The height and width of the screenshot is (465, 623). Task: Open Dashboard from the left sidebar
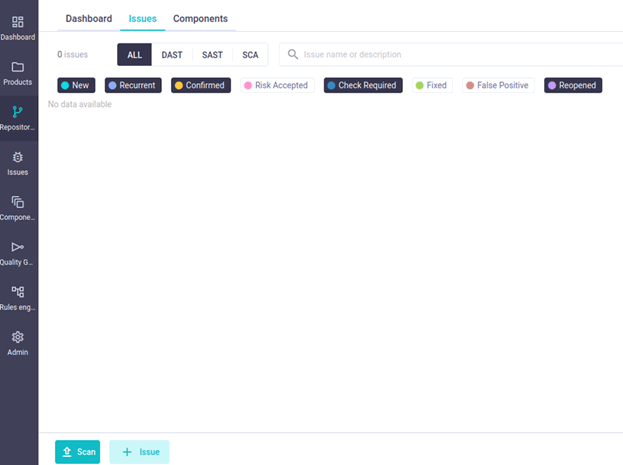pos(18,27)
